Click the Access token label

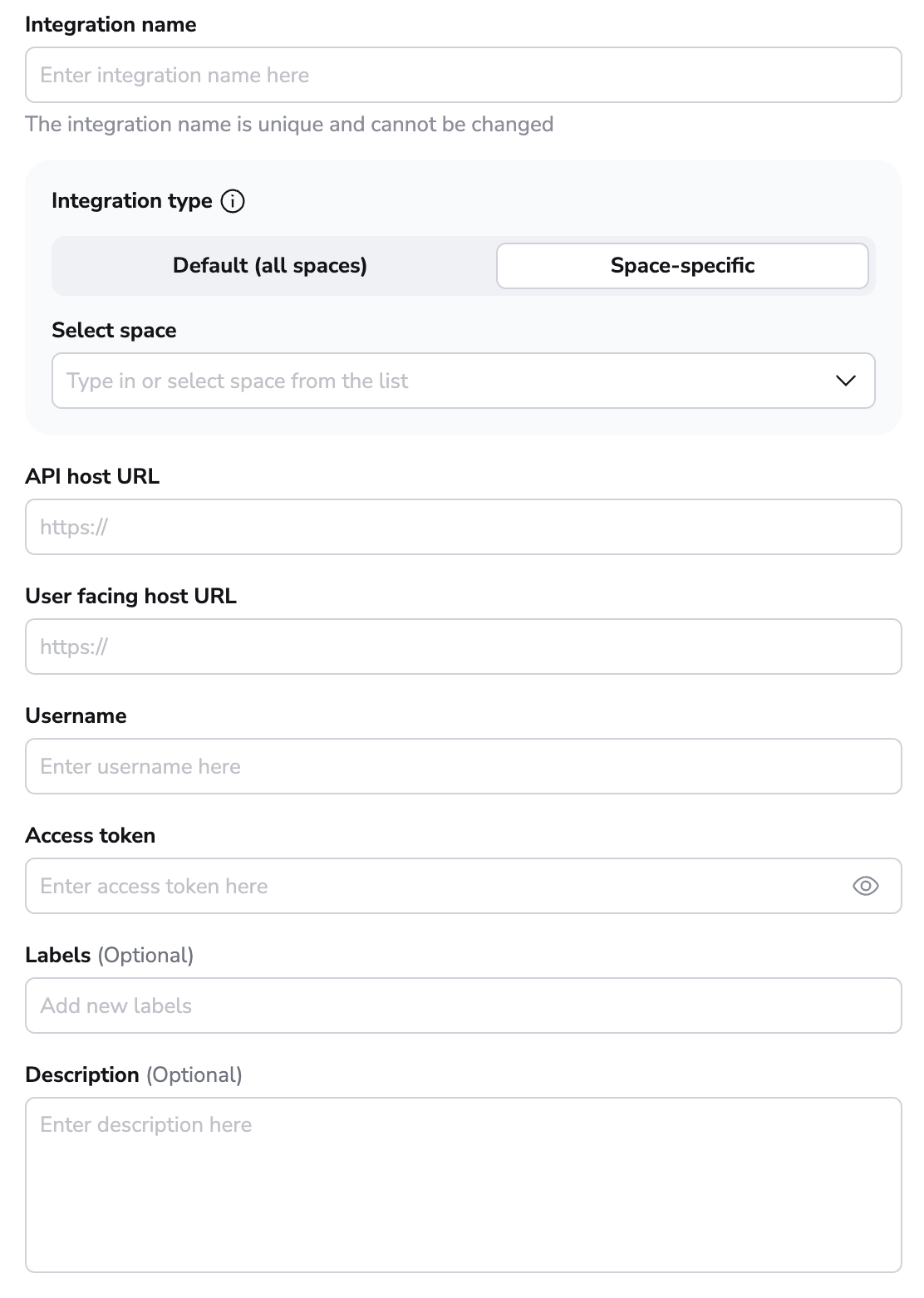(91, 835)
